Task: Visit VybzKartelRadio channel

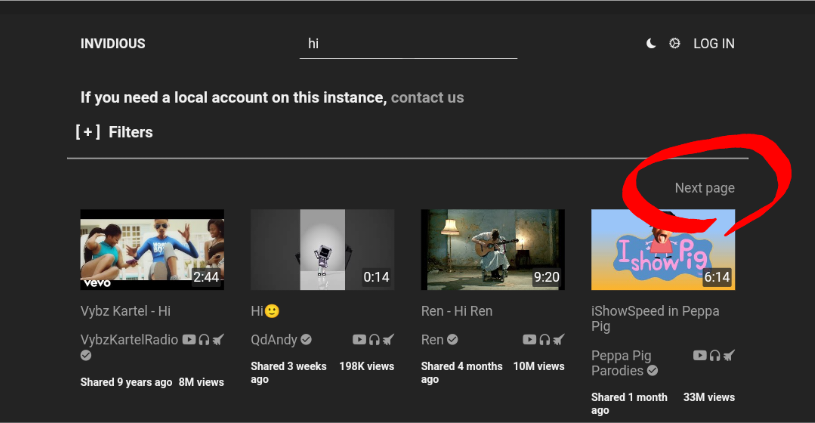Action: (129, 340)
